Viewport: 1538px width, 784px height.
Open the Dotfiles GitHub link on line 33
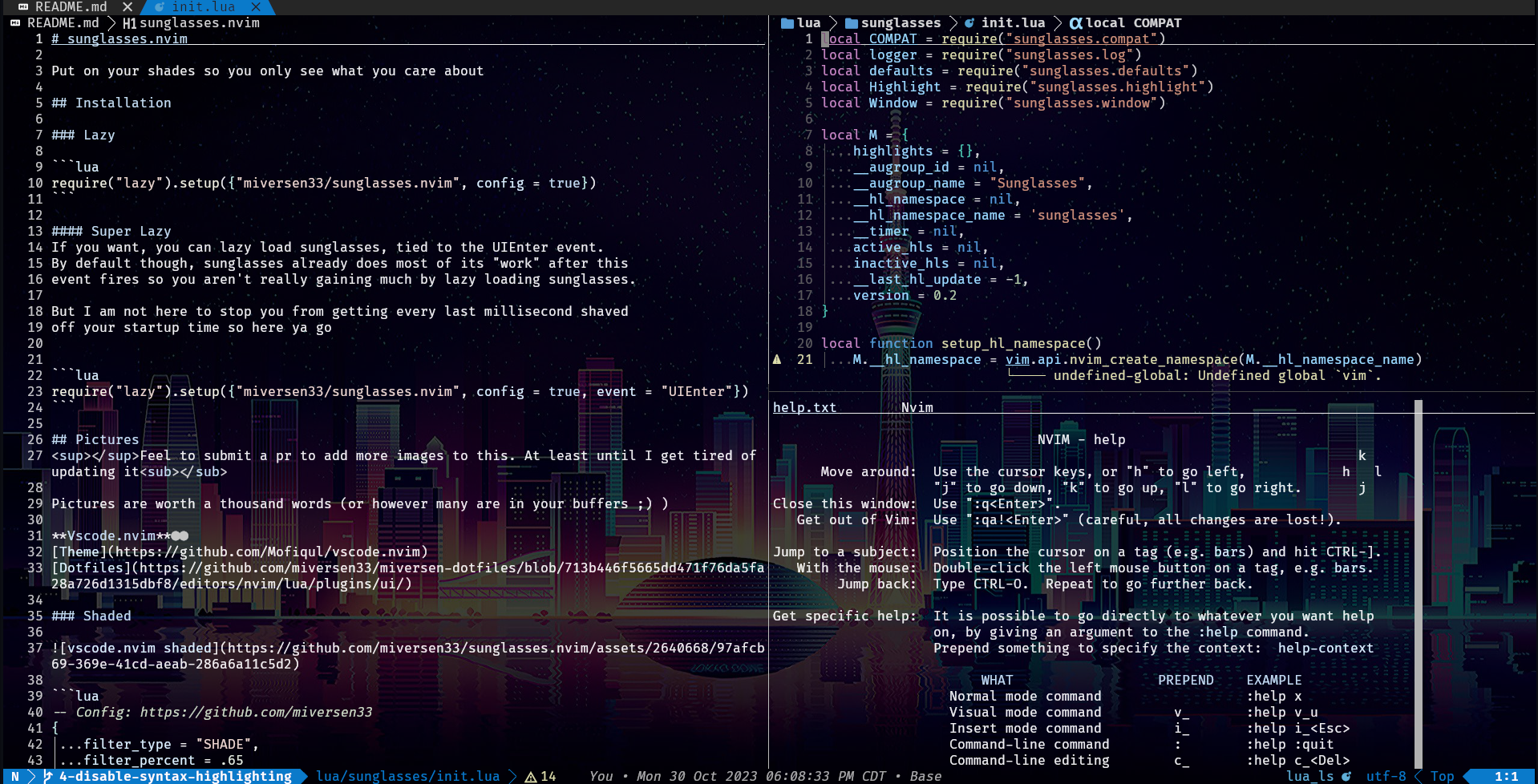pos(408,576)
